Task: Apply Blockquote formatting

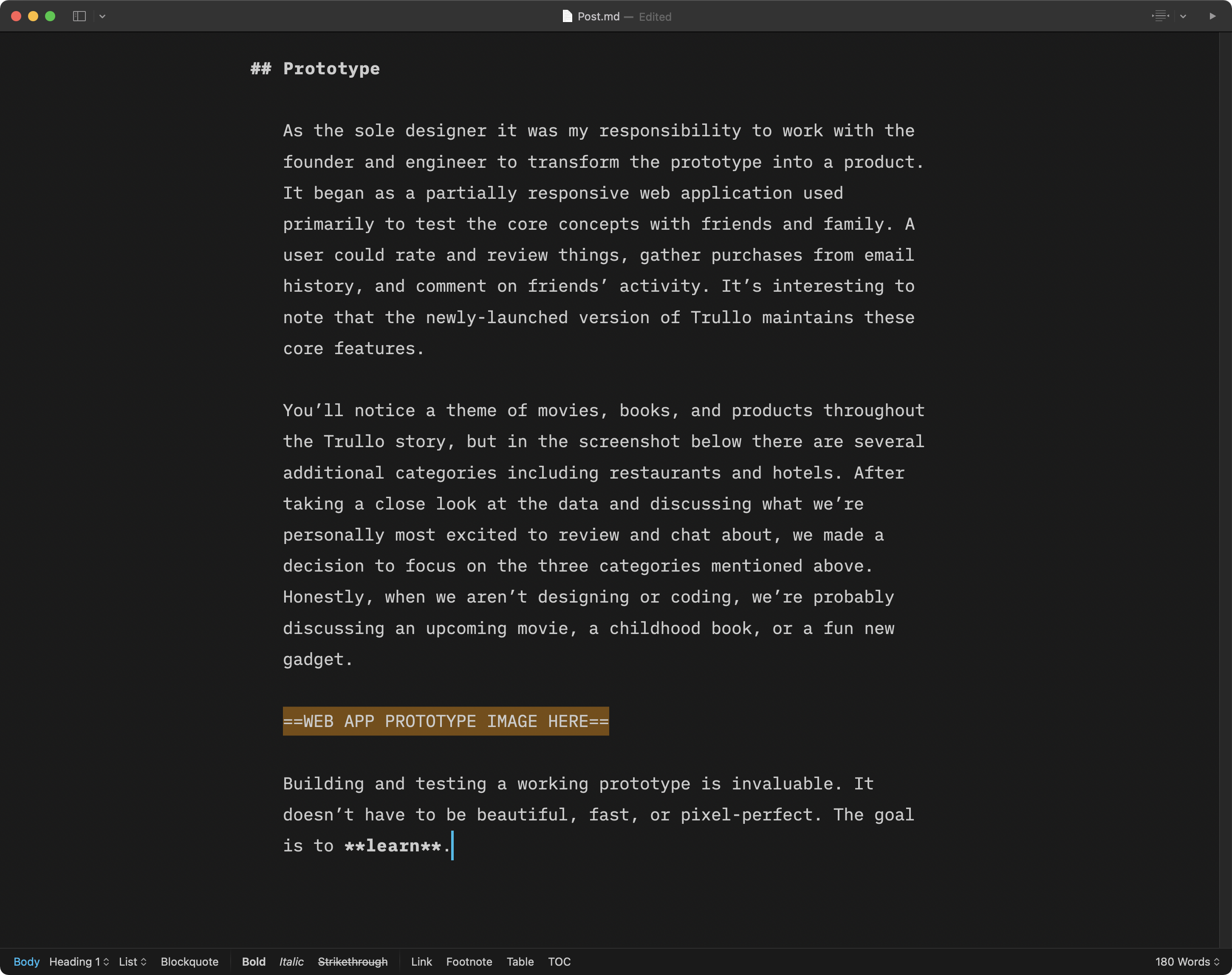Action: coord(189,961)
